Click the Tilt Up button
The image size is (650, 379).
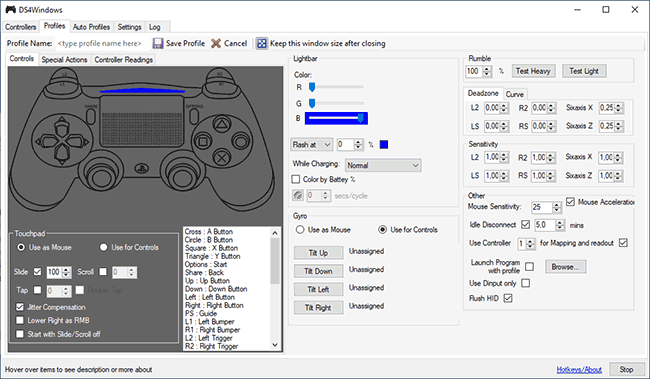[318, 253]
